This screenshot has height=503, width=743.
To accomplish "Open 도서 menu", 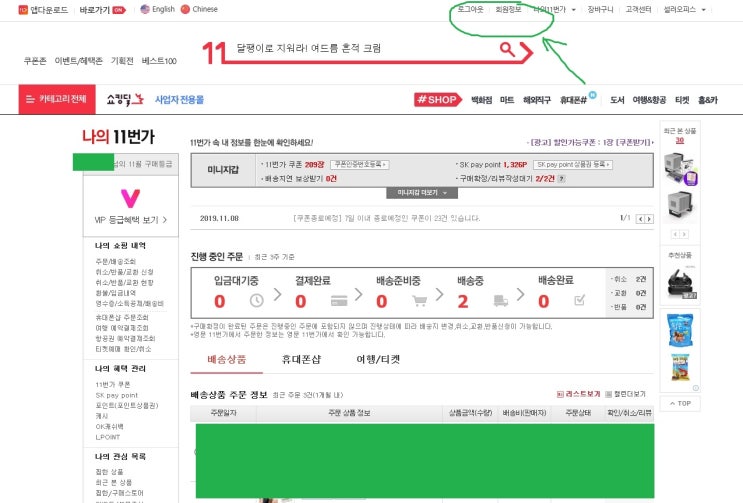I will [x=617, y=100].
